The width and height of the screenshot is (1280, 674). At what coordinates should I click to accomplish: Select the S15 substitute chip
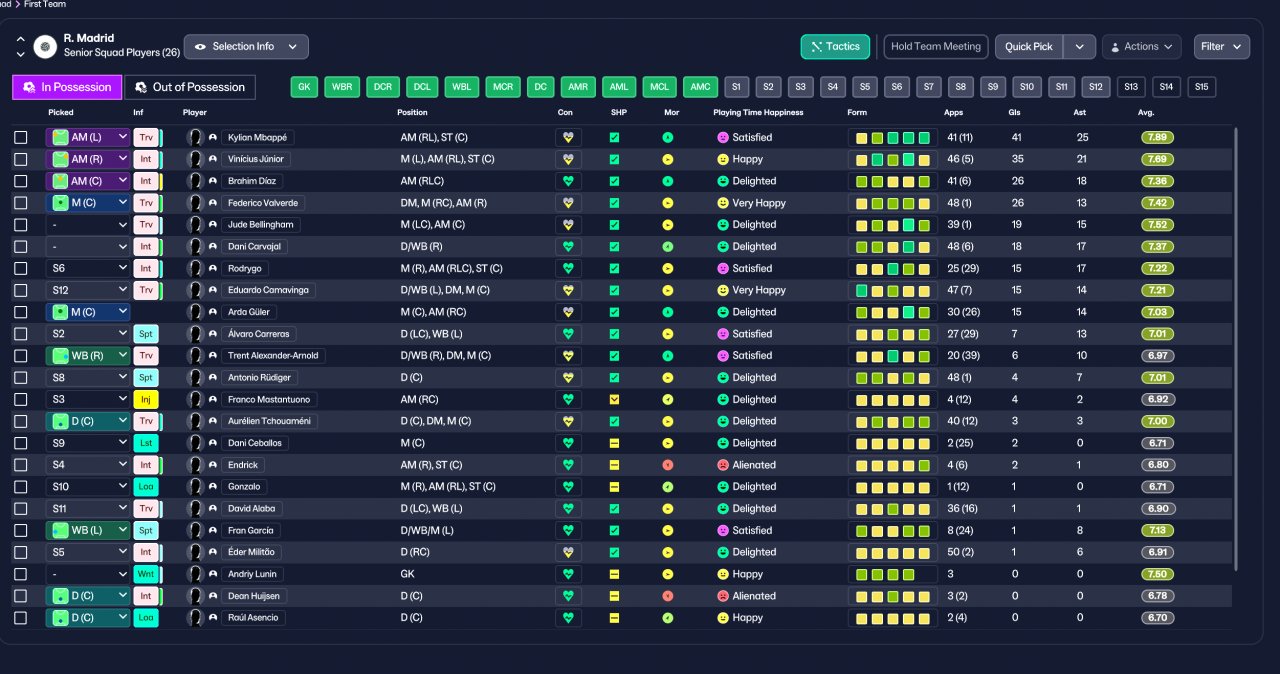tap(1202, 87)
